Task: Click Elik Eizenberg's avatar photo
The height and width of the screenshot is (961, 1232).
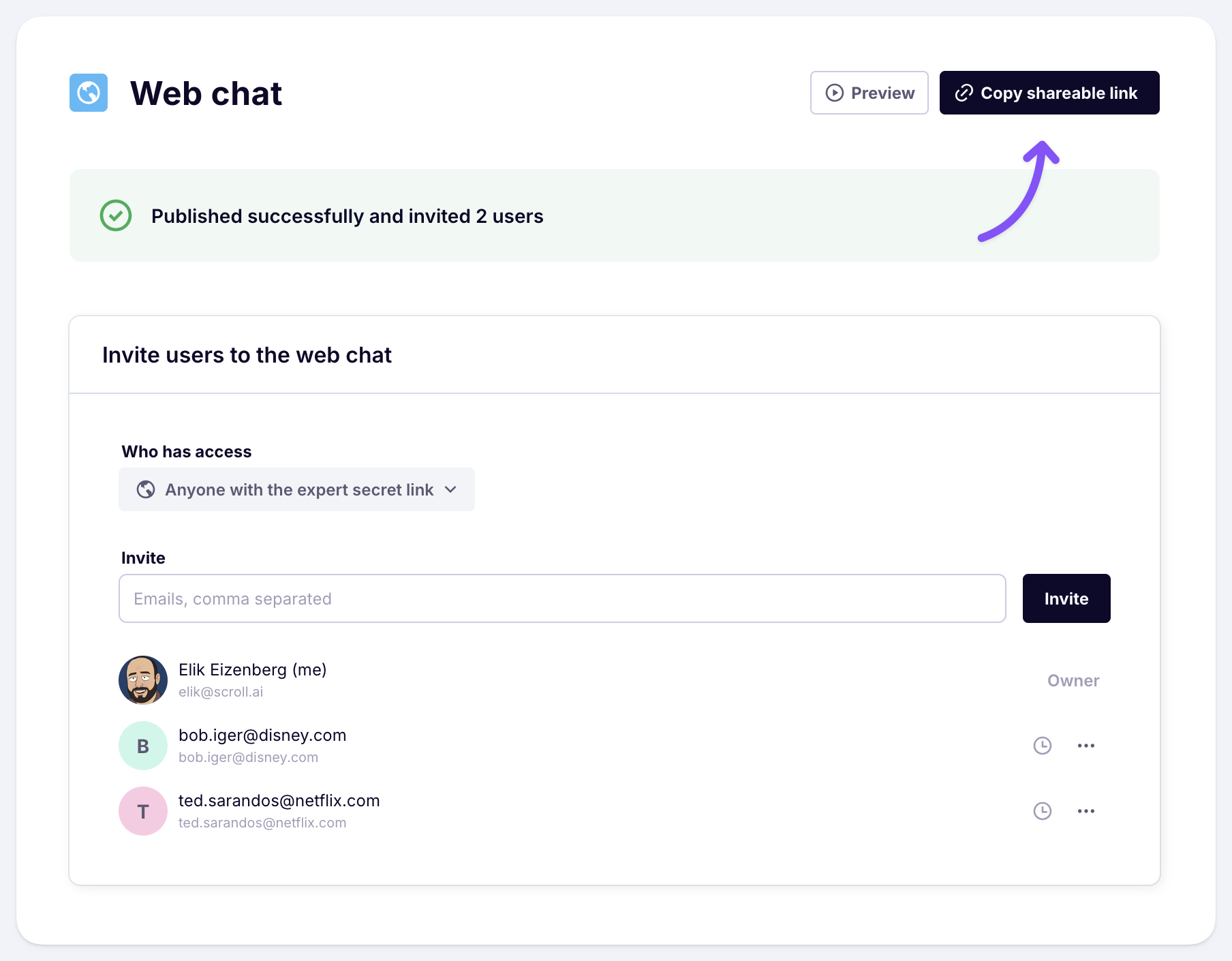Action: pos(143,680)
